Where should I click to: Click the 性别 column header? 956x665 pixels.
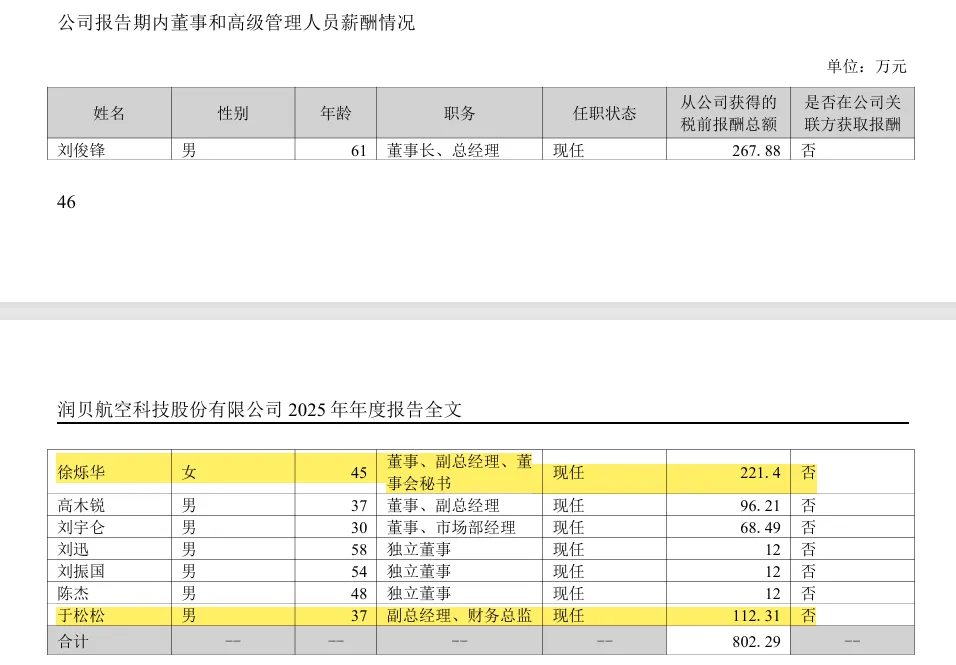click(233, 113)
